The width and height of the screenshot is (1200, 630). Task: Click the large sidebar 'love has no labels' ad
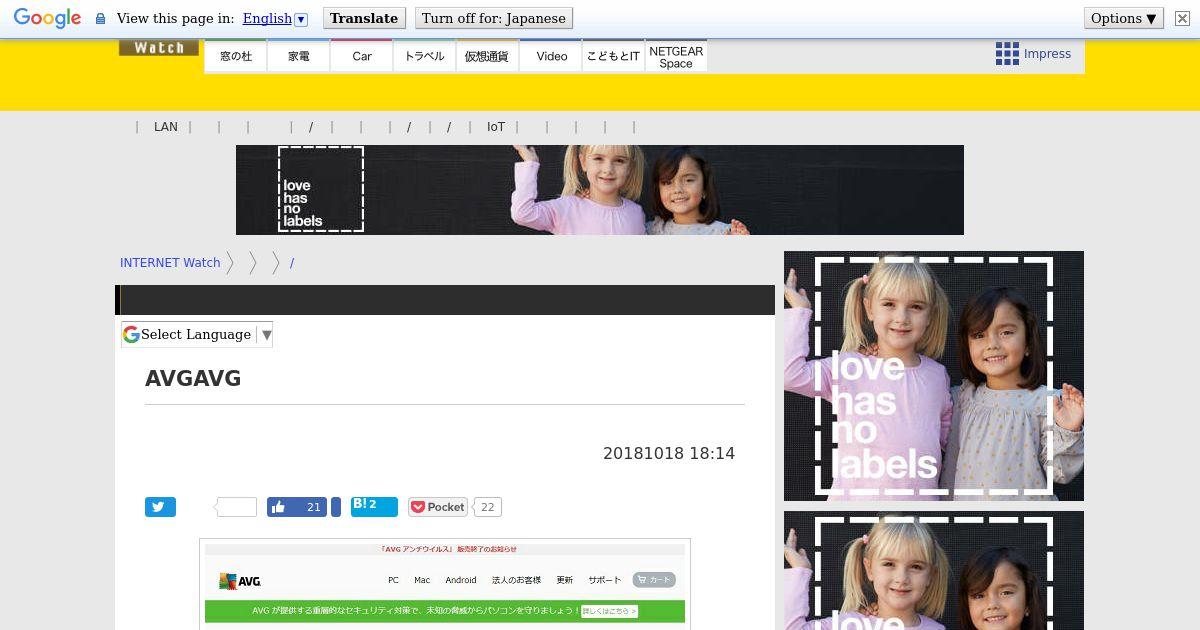click(x=934, y=376)
